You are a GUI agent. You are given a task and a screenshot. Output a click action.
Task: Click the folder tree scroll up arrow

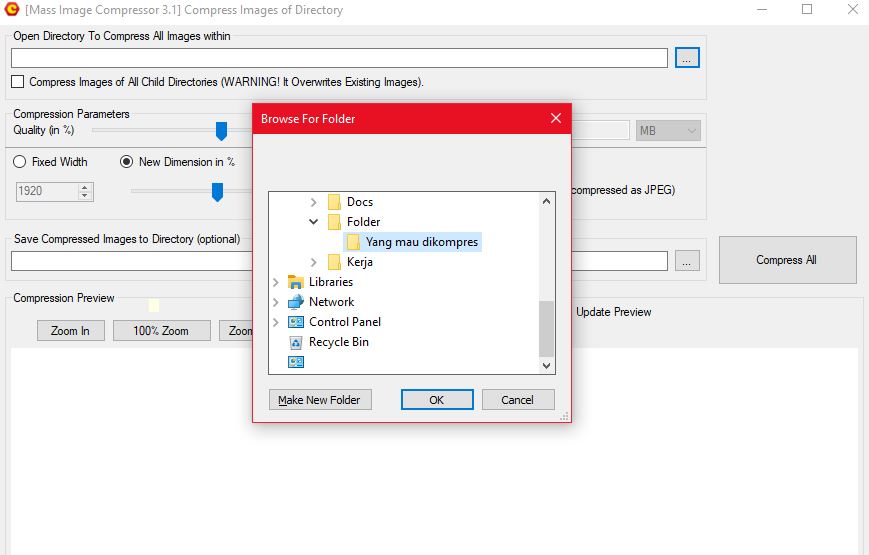(546, 201)
